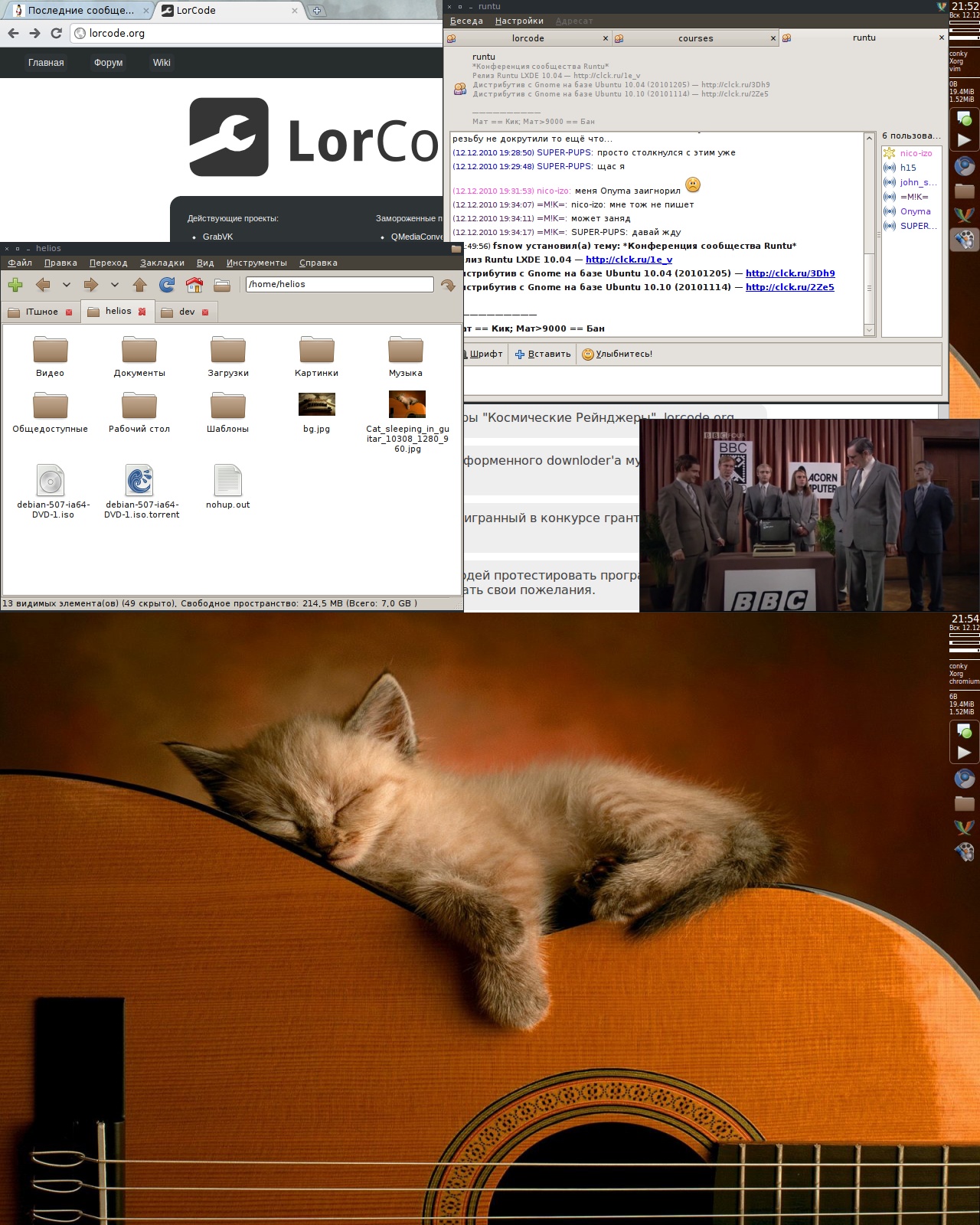Reload the /home/helios folder view
The height and width of the screenshot is (1225, 980).
tap(167, 285)
